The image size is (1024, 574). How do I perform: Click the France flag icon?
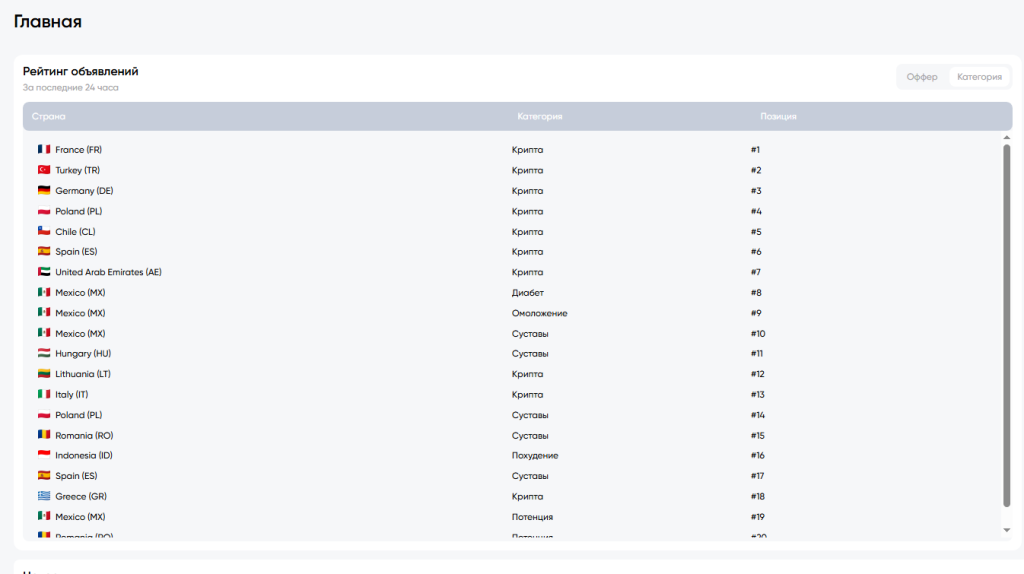[x=44, y=149]
